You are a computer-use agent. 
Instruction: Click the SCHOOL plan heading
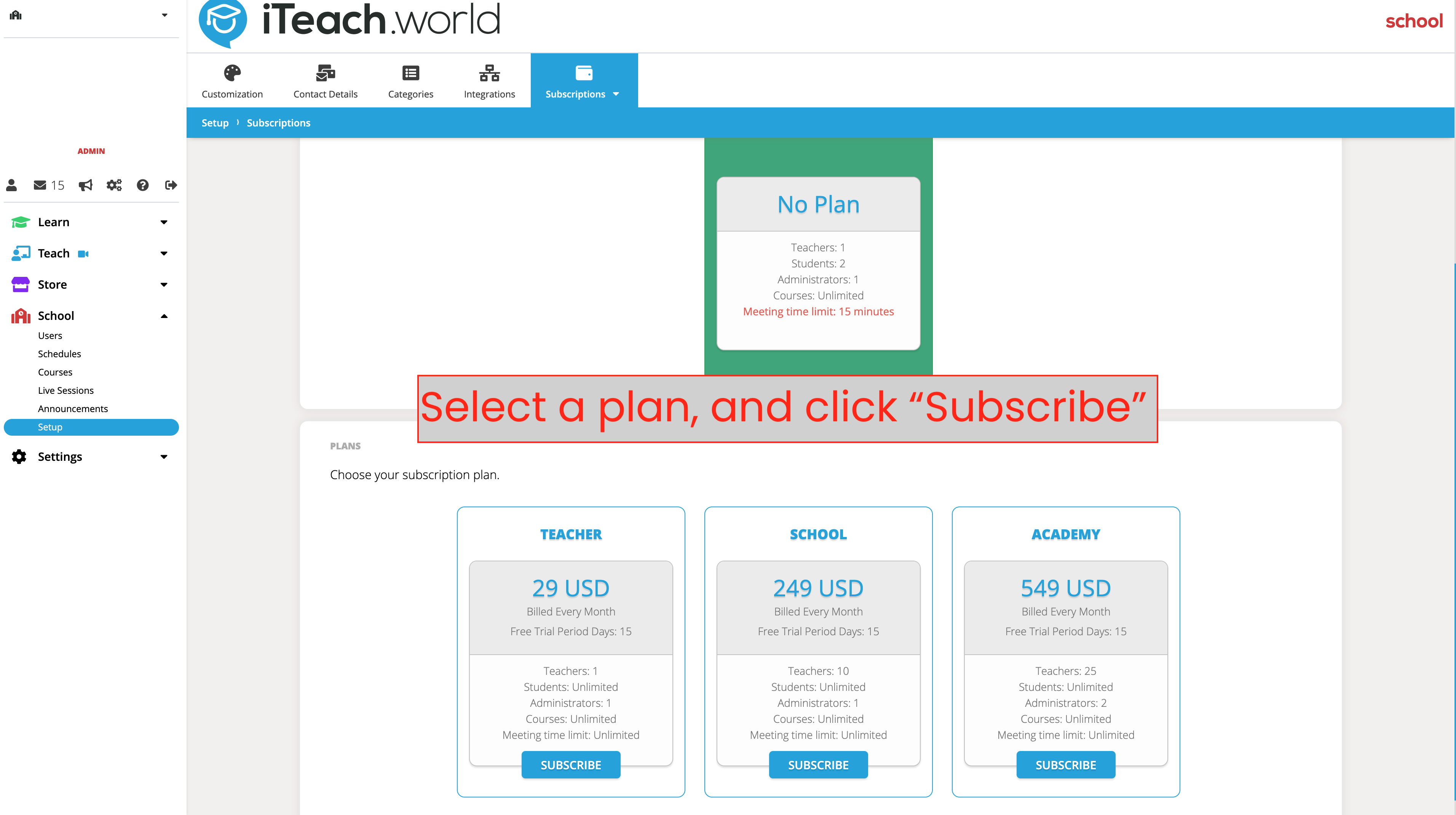[819, 534]
